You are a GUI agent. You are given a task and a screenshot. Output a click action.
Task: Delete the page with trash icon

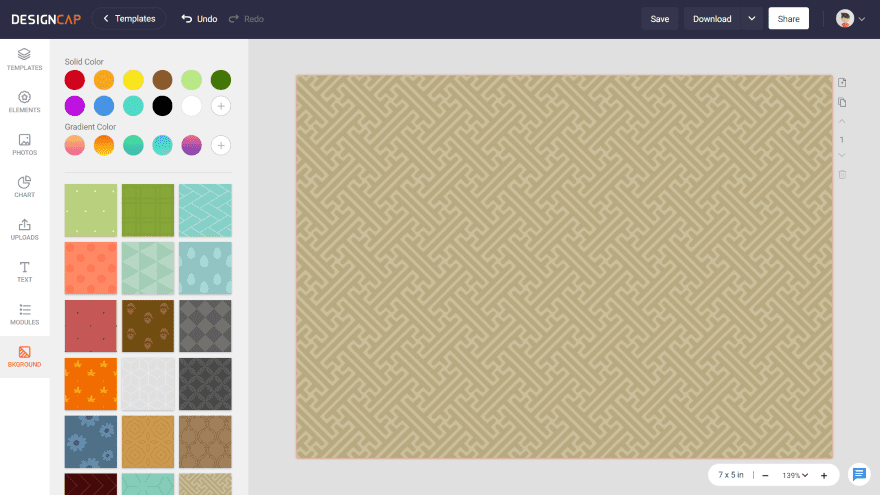pyautogui.click(x=842, y=174)
